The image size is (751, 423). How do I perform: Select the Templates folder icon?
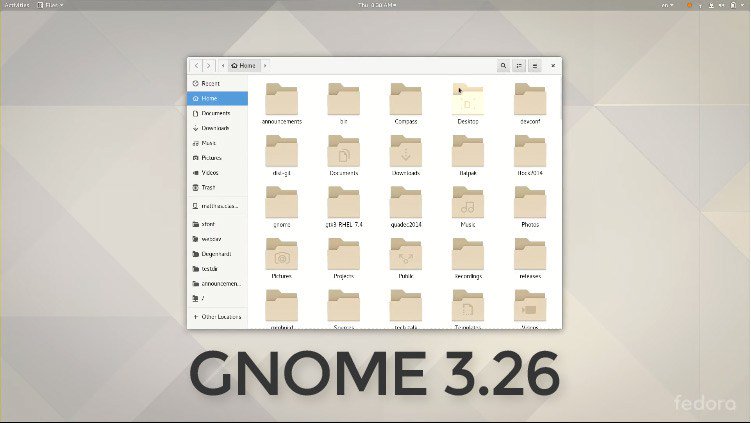pos(468,306)
